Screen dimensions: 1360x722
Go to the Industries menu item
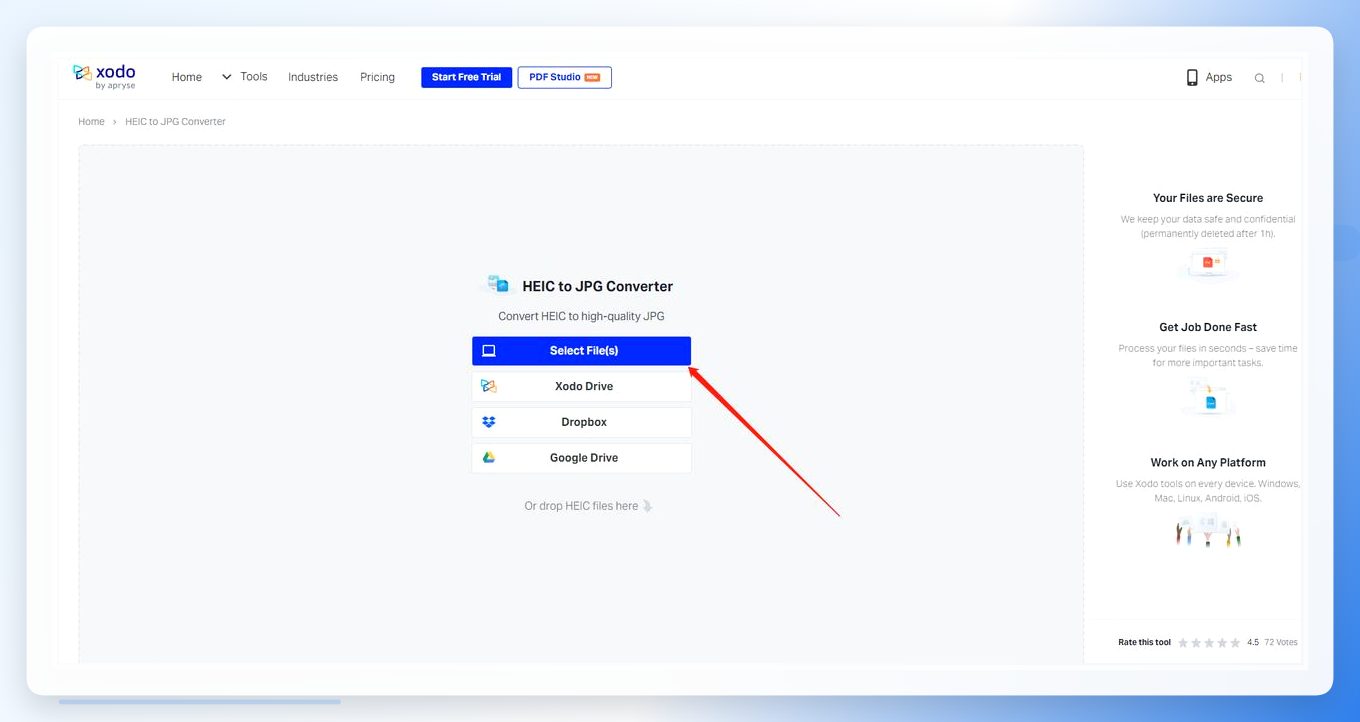point(313,77)
